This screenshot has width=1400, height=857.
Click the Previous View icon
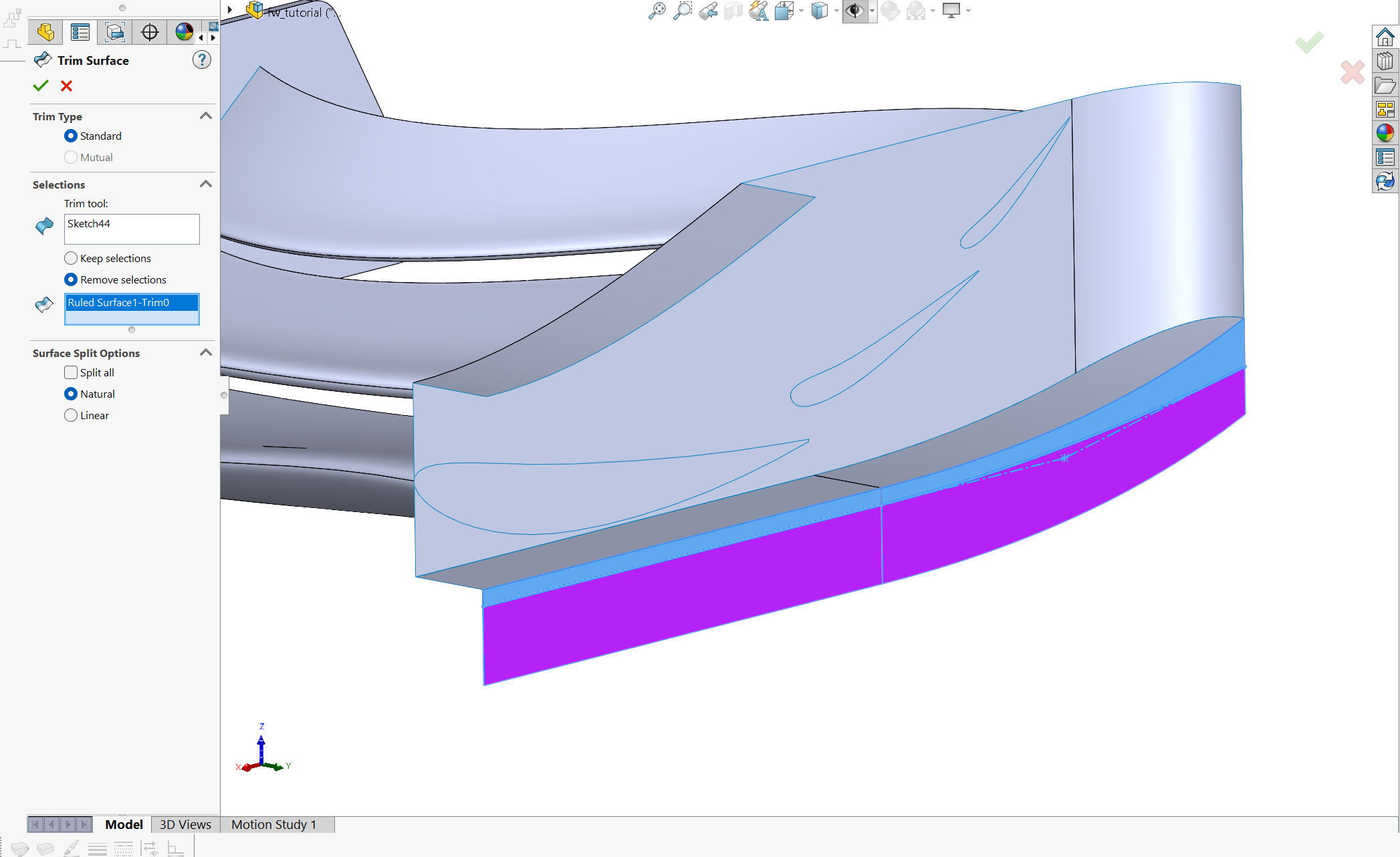(x=708, y=11)
